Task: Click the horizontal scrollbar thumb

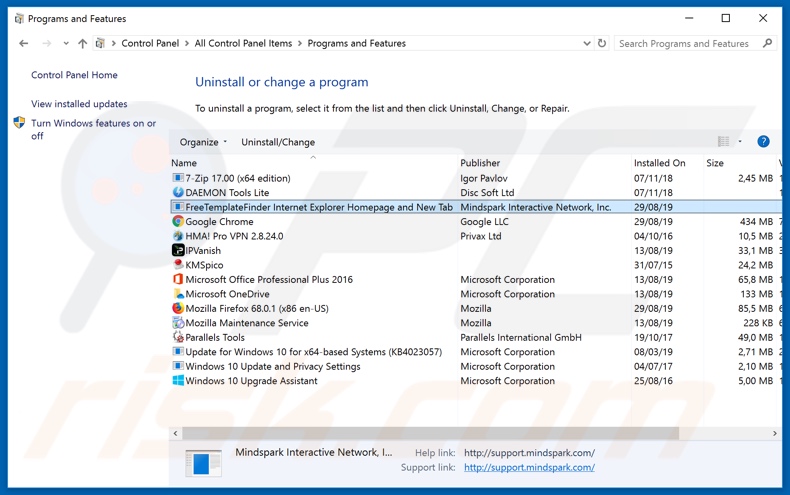Action: (430, 433)
